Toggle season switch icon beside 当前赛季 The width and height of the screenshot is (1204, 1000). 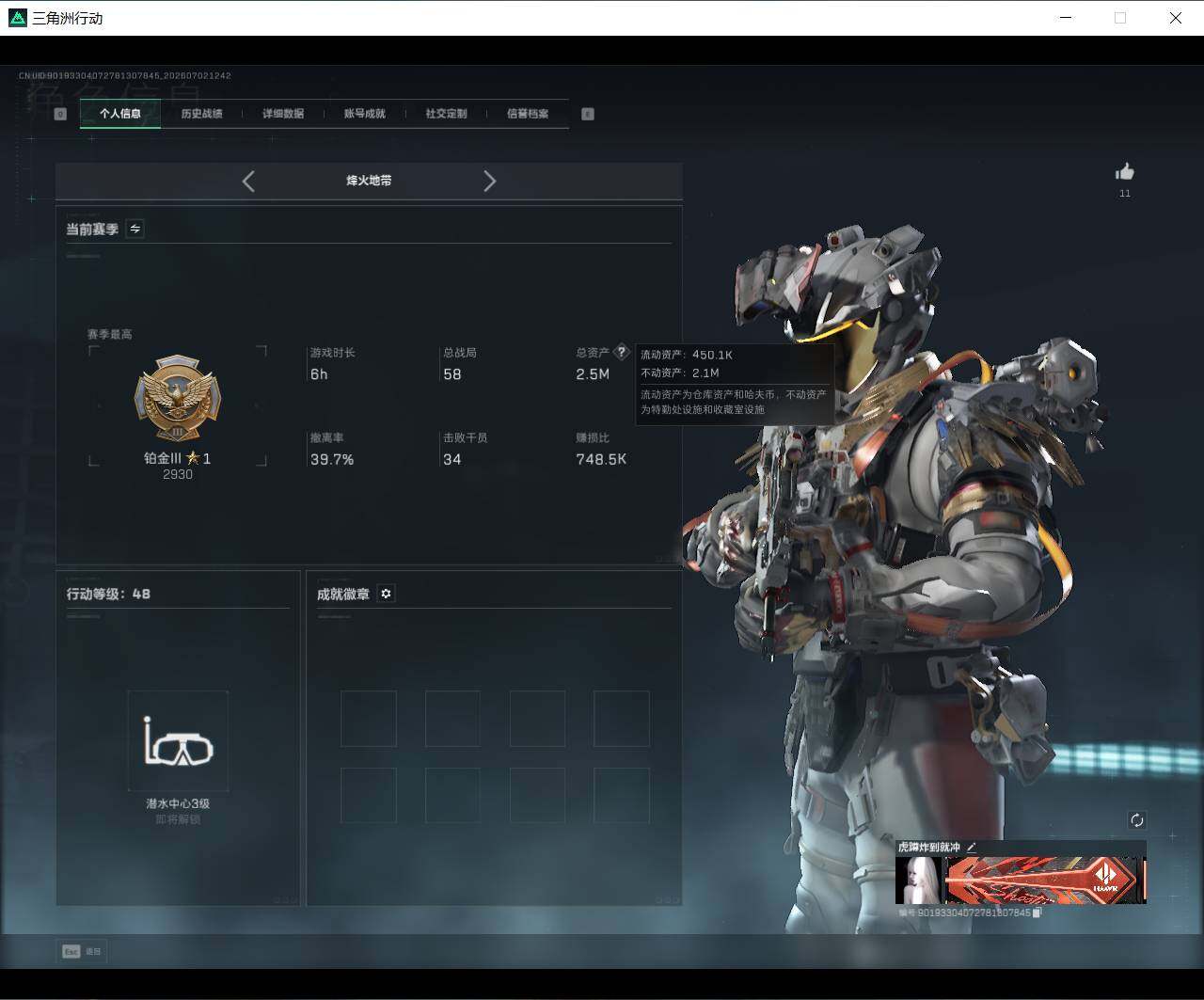point(135,229)
